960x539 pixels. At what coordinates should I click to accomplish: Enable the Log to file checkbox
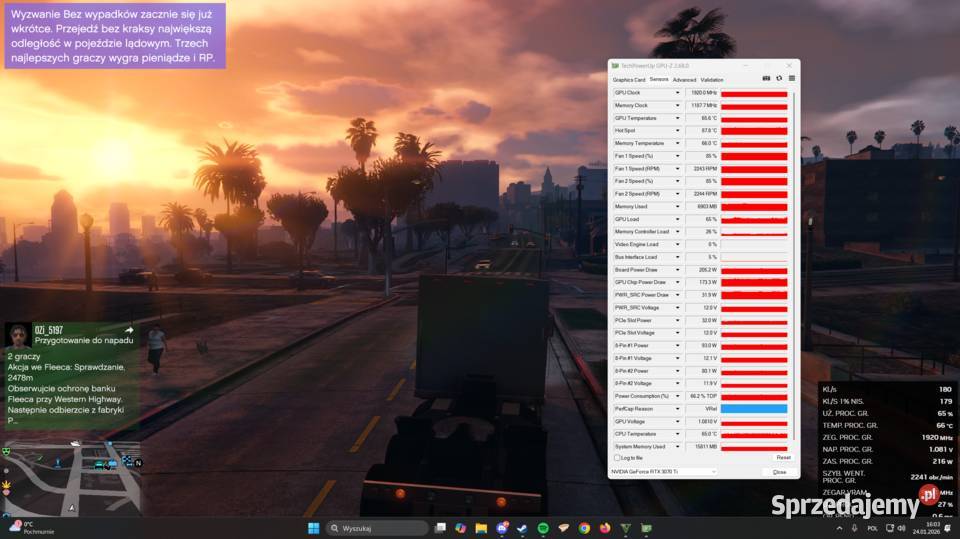coord(617,458)
